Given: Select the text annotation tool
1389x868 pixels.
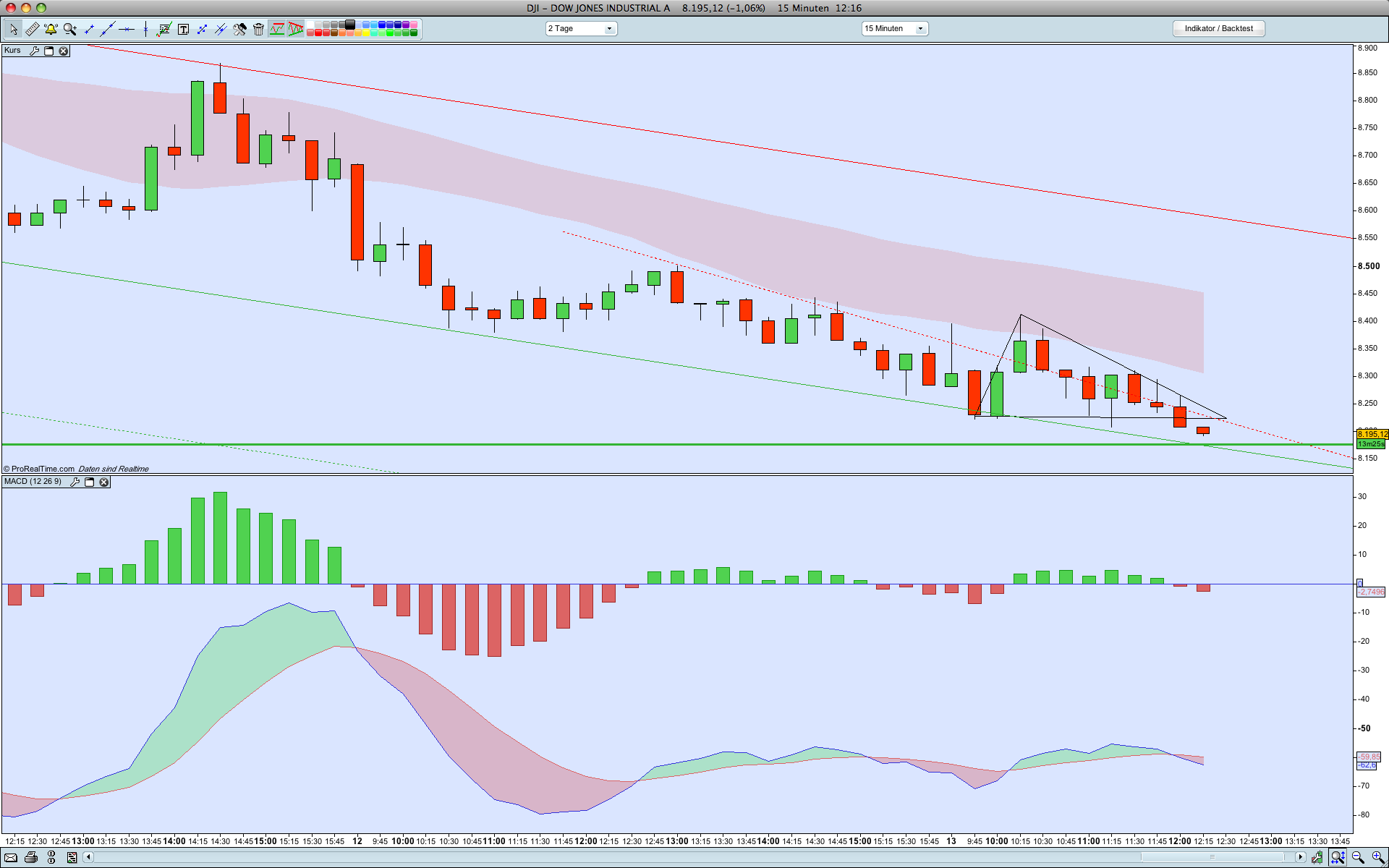Looking at the screenshot, I should coord(183,29).
